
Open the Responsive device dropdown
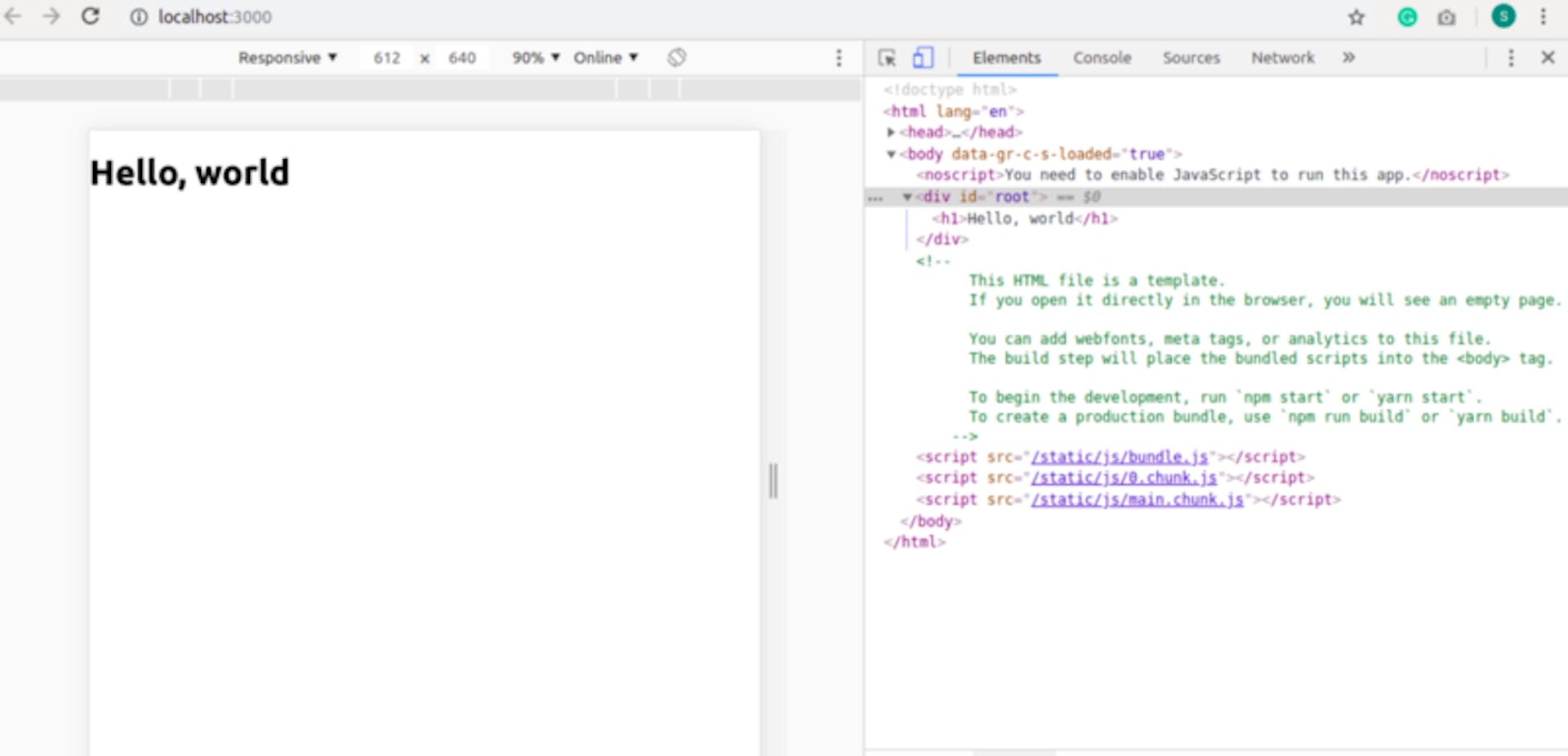287,58
